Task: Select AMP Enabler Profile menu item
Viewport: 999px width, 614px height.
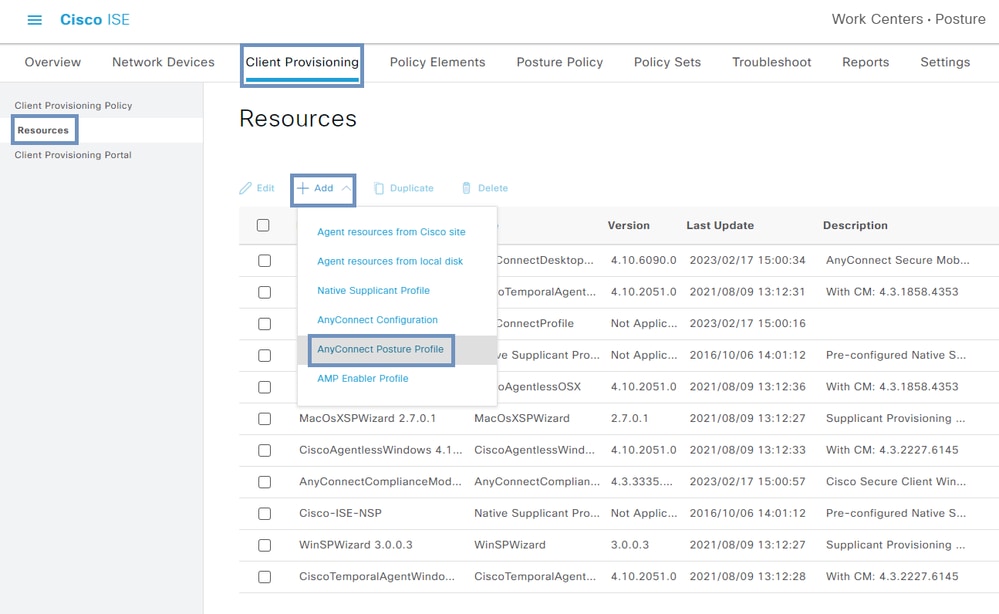Action: point(363,378)
